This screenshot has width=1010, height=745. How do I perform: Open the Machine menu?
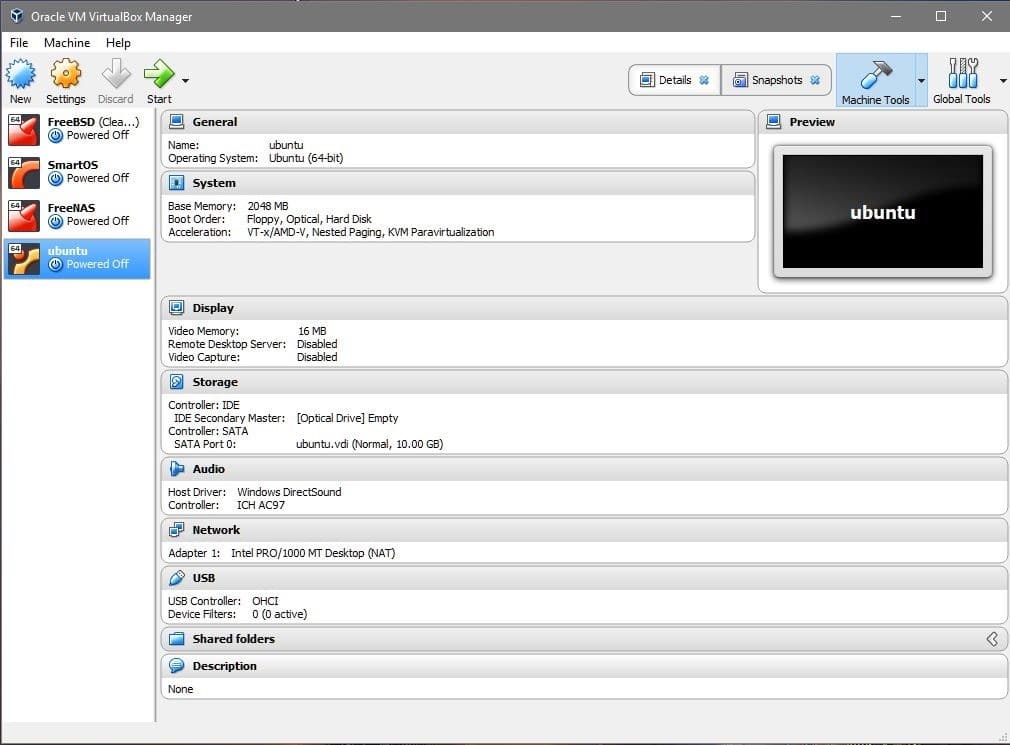(x=67, y=43)
